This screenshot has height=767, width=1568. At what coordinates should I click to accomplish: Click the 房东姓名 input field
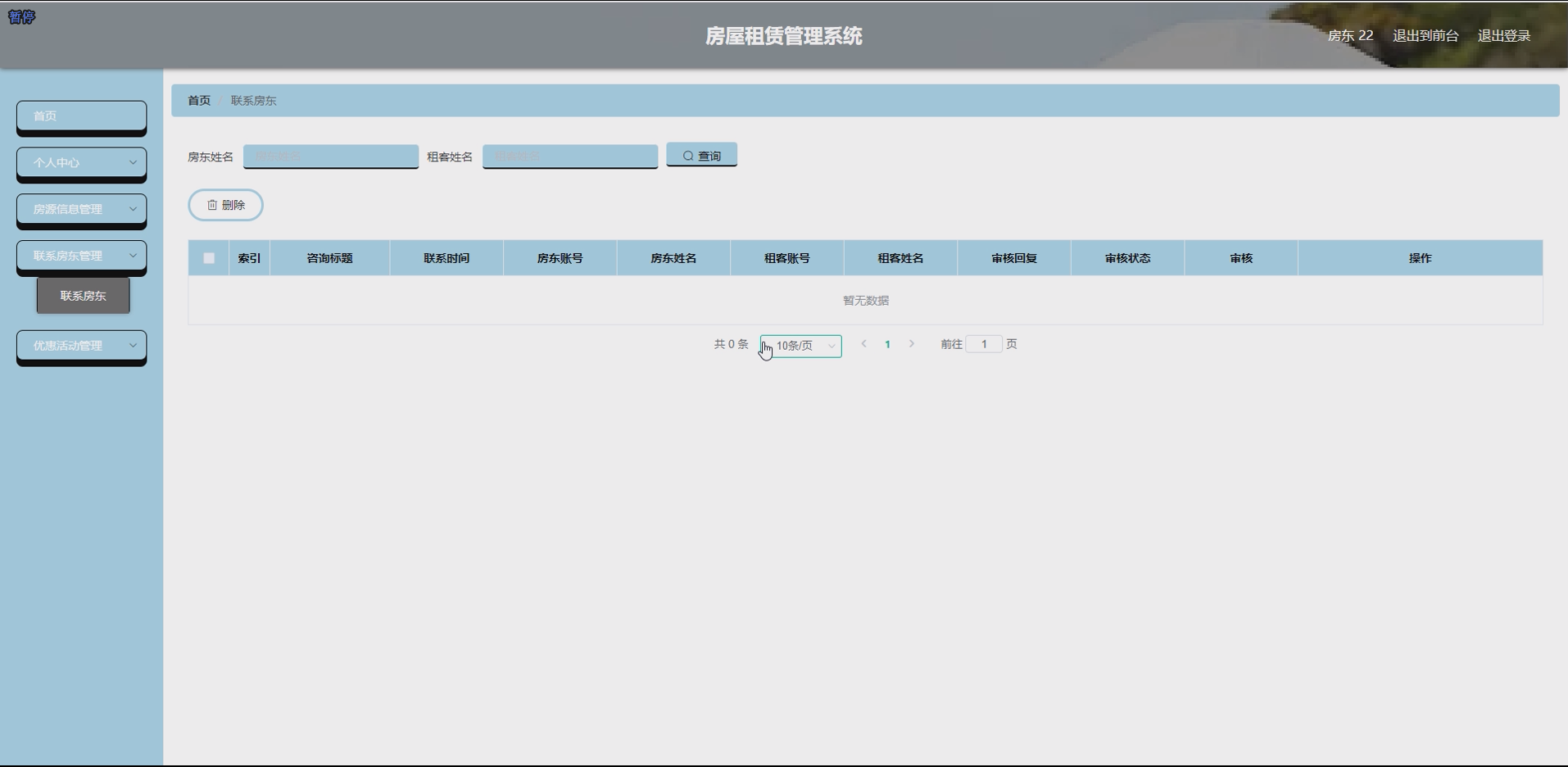331,156
